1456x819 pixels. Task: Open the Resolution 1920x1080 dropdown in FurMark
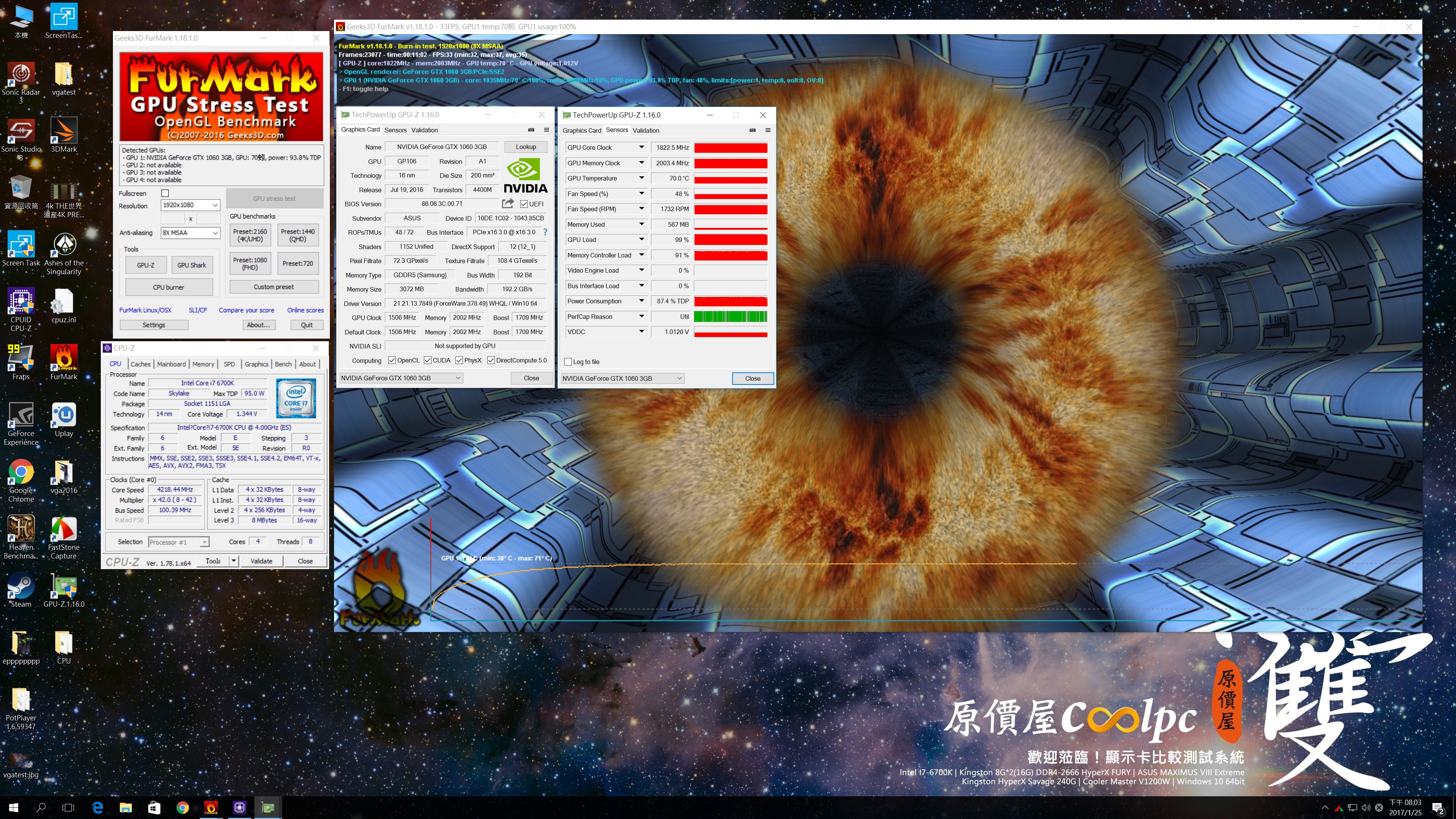[190, 205]
